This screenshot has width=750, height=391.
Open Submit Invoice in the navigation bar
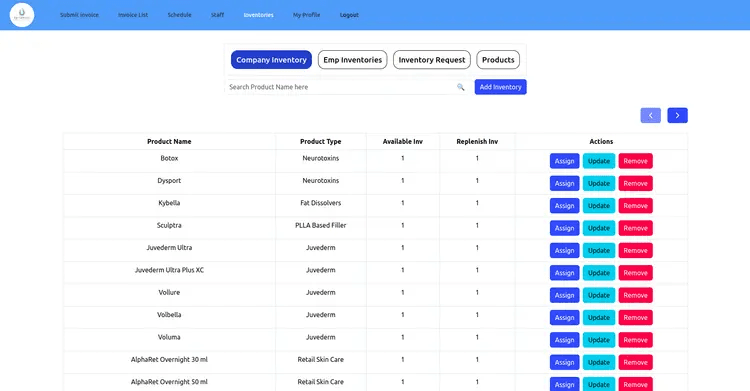pyautogui.click(x=79, y=15)
